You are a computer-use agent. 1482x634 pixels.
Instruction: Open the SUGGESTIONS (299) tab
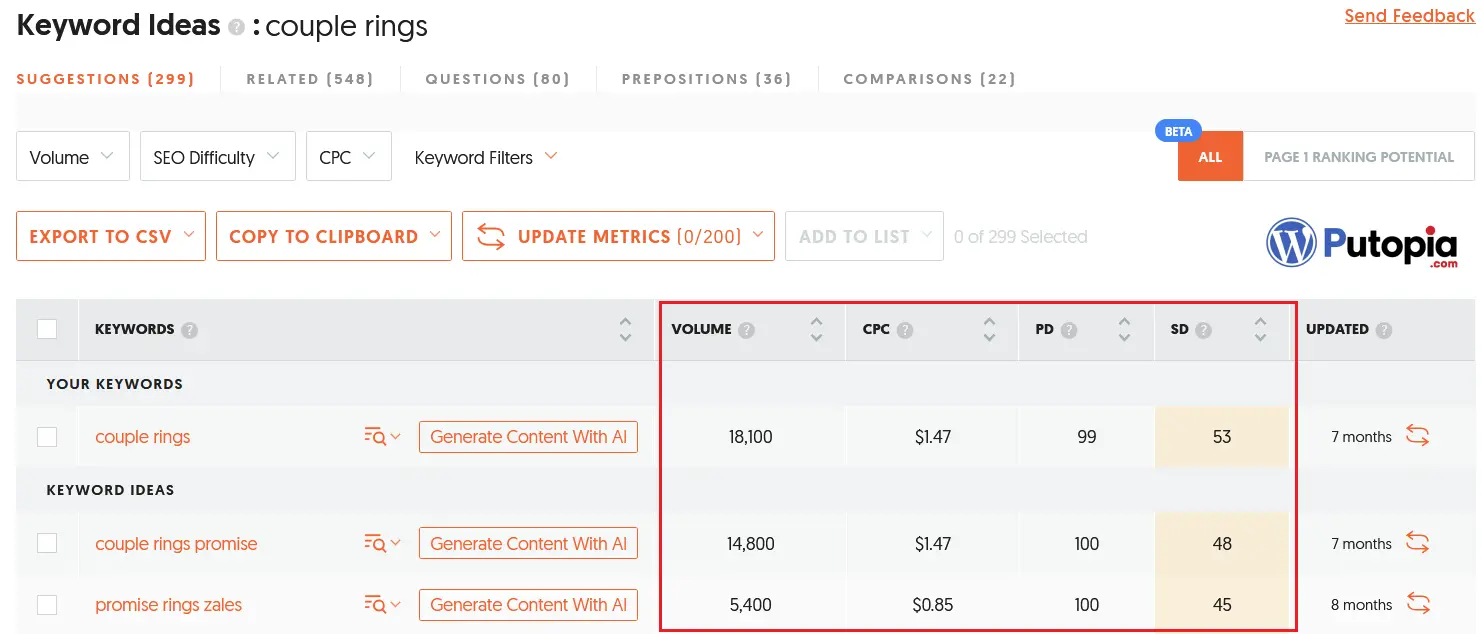click(x=105, y=79)
